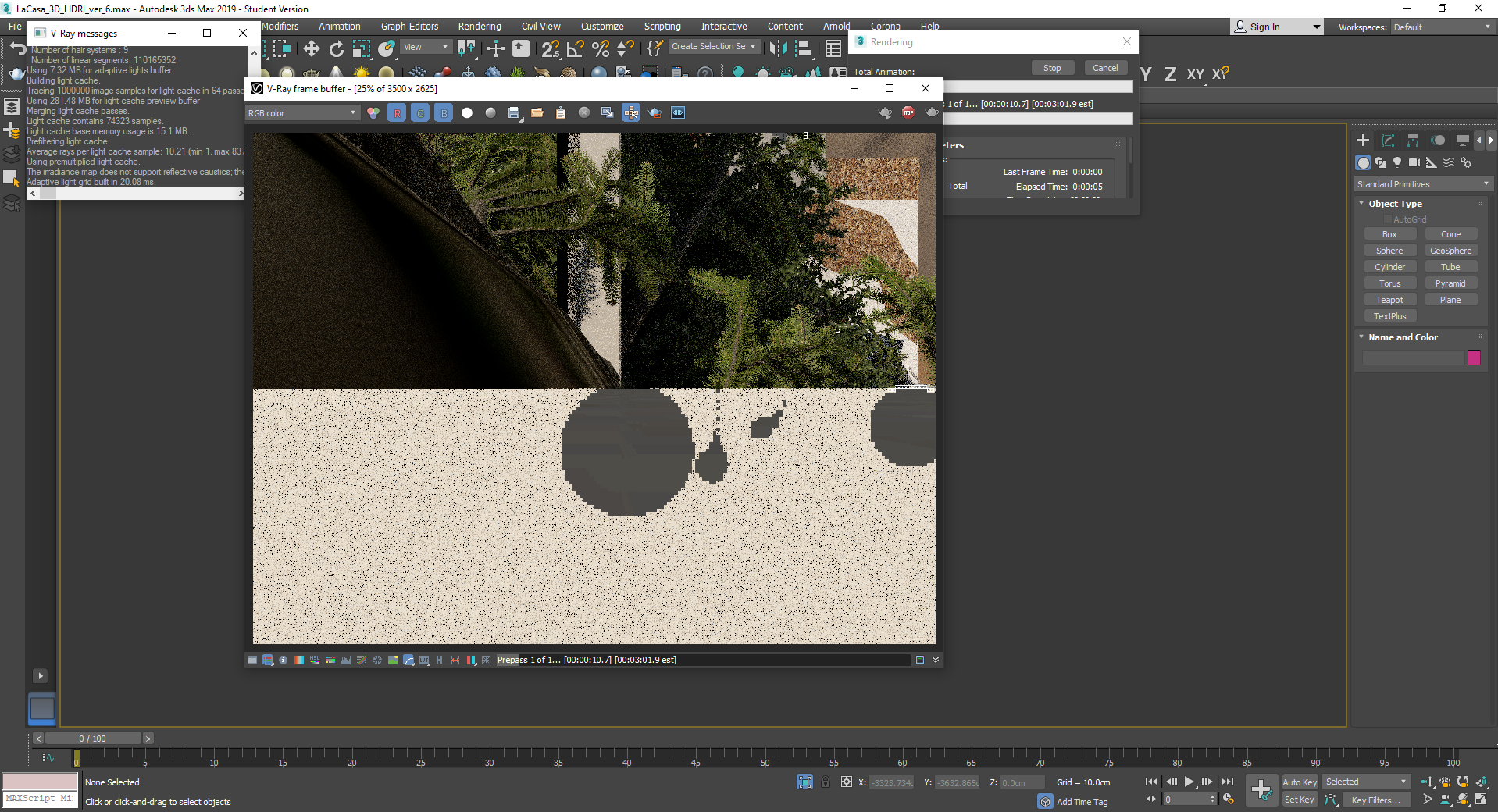Open the Animation menu
The image size is (1498, 812).
tap(340, 27)
